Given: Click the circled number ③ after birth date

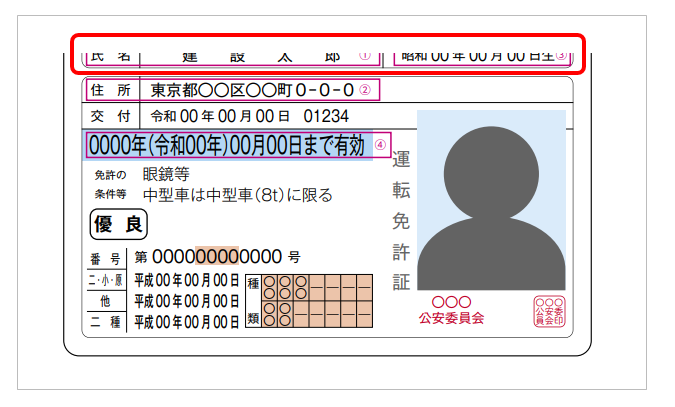Looking at the screenshot, I should tap(561, 55).
